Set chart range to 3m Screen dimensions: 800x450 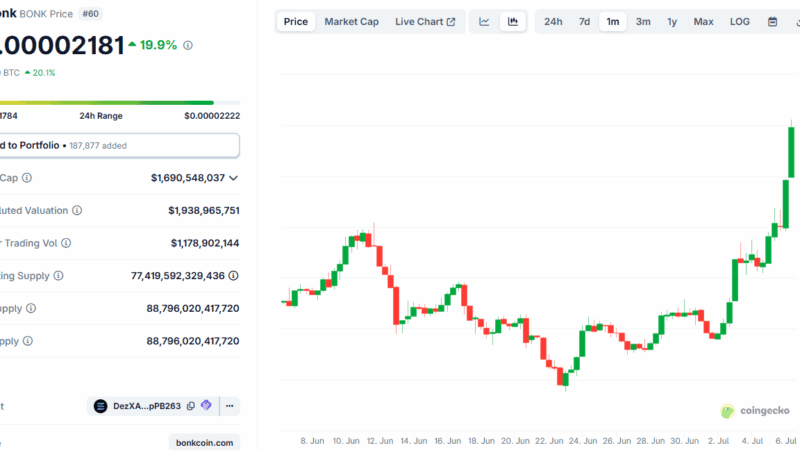tap(643, 21)
